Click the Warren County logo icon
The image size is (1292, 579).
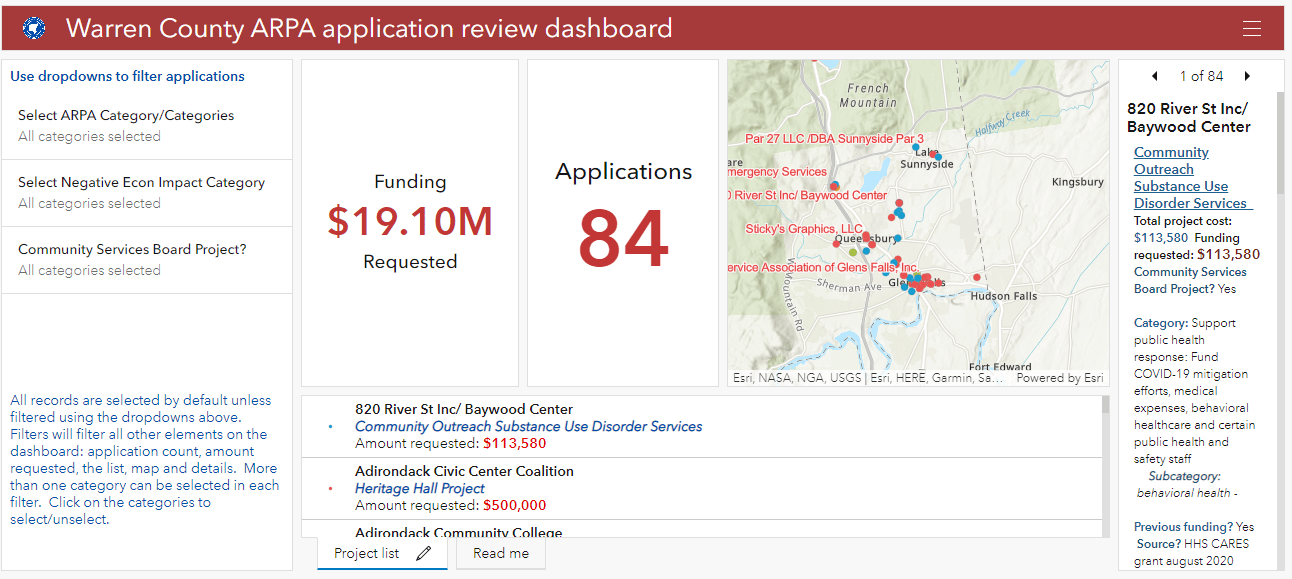click(x=34, y=29)
